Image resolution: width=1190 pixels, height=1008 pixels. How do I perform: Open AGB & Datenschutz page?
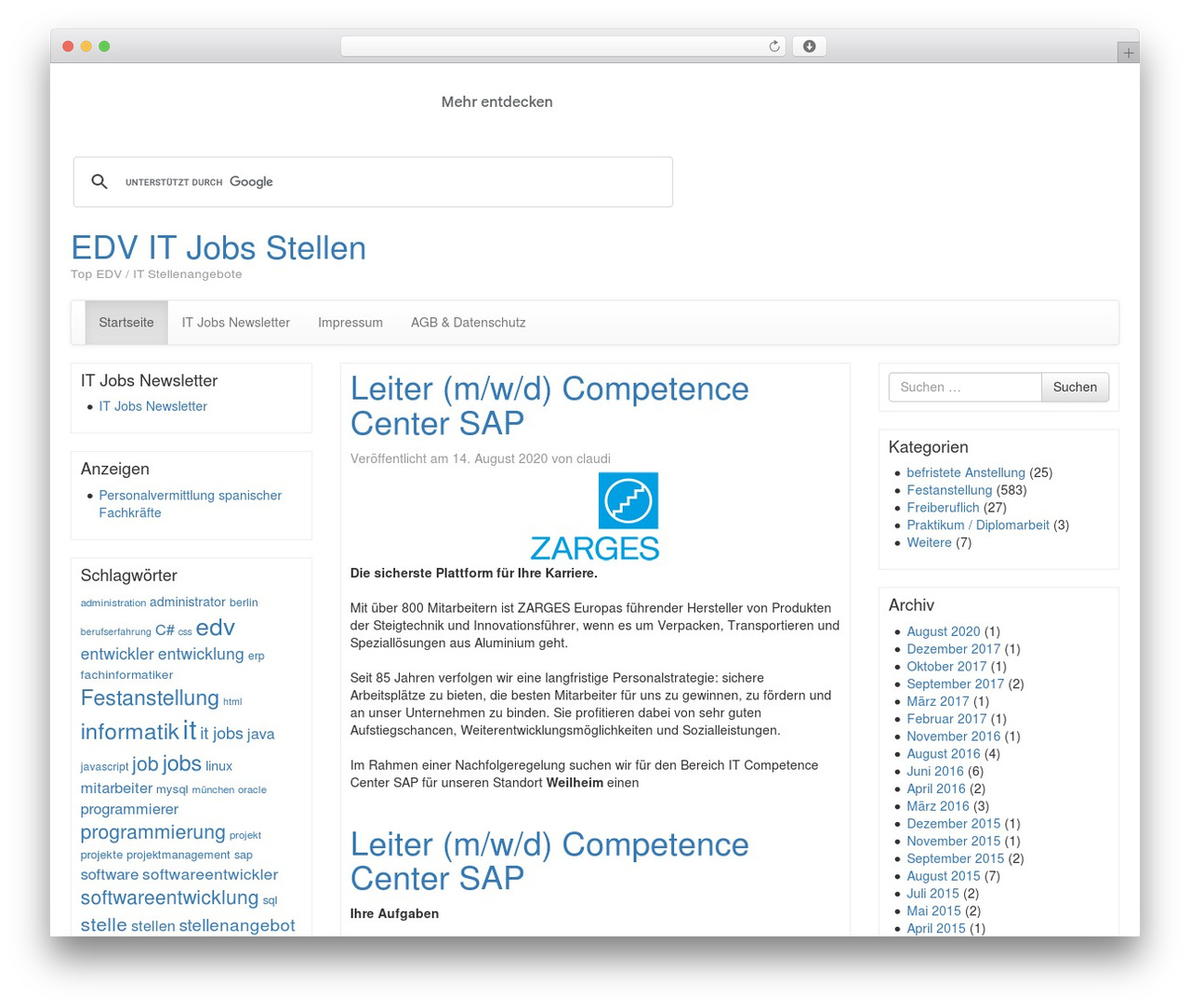[x=469, y=323]
